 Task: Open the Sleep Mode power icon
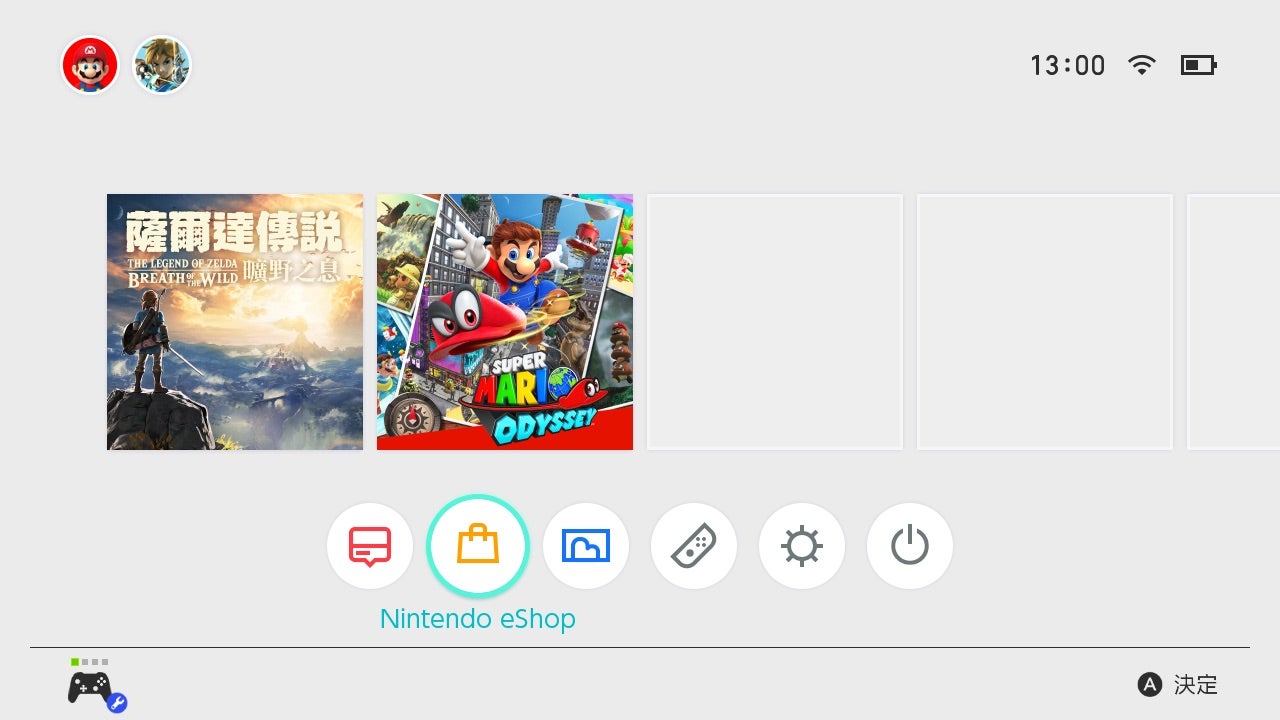[x=910, y=546]
